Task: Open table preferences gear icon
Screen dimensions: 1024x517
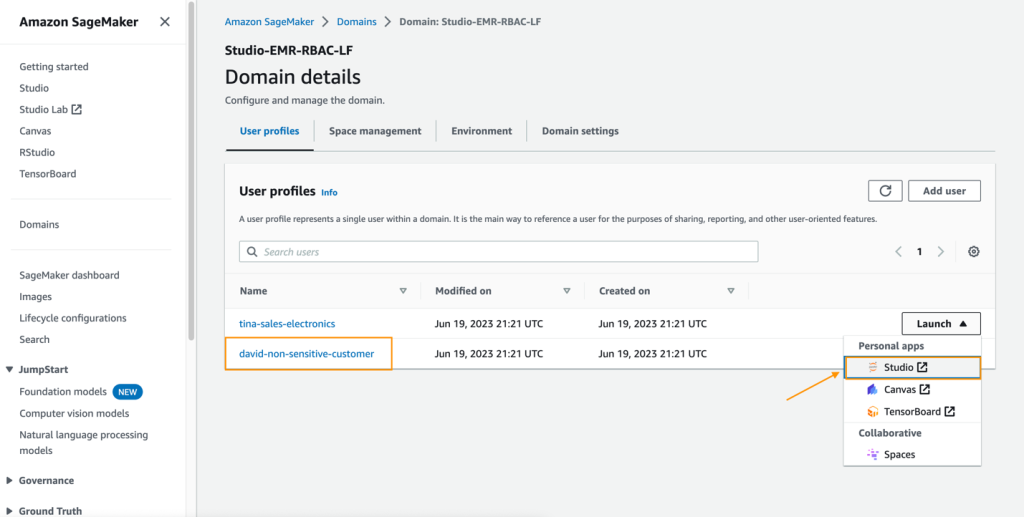Action: [973, 251]
